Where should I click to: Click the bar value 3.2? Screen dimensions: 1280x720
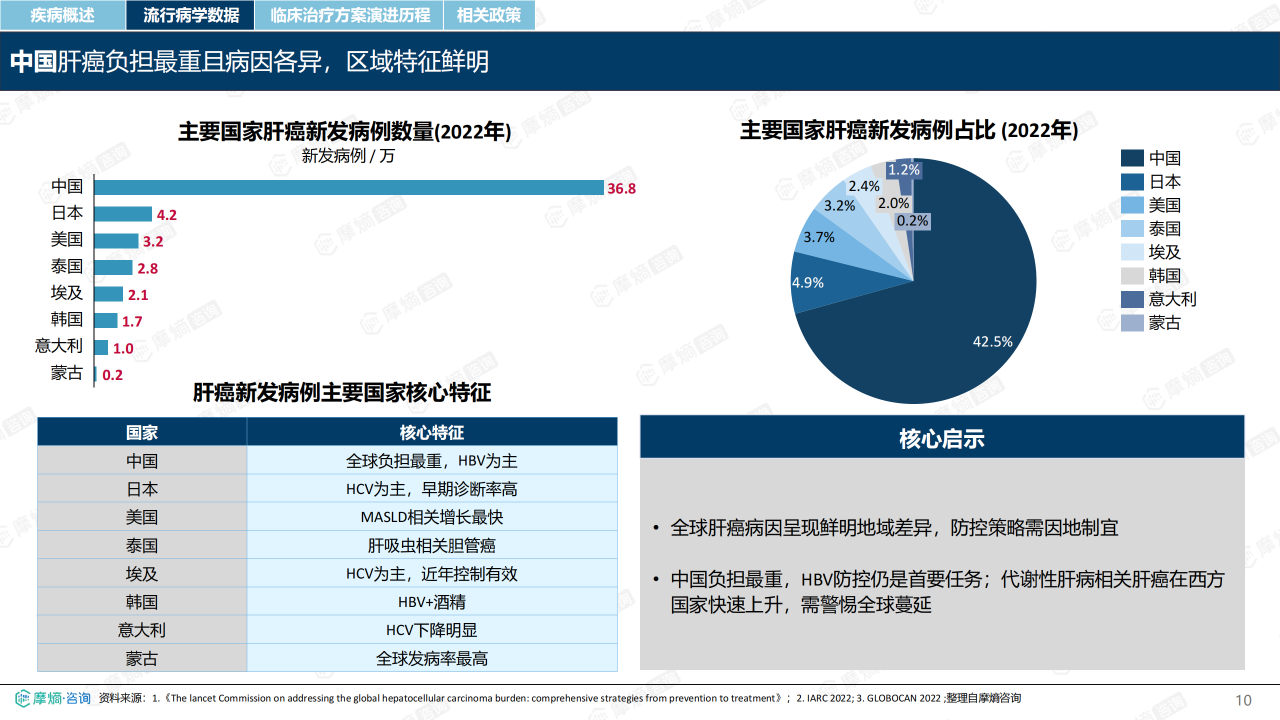[153, 242]
